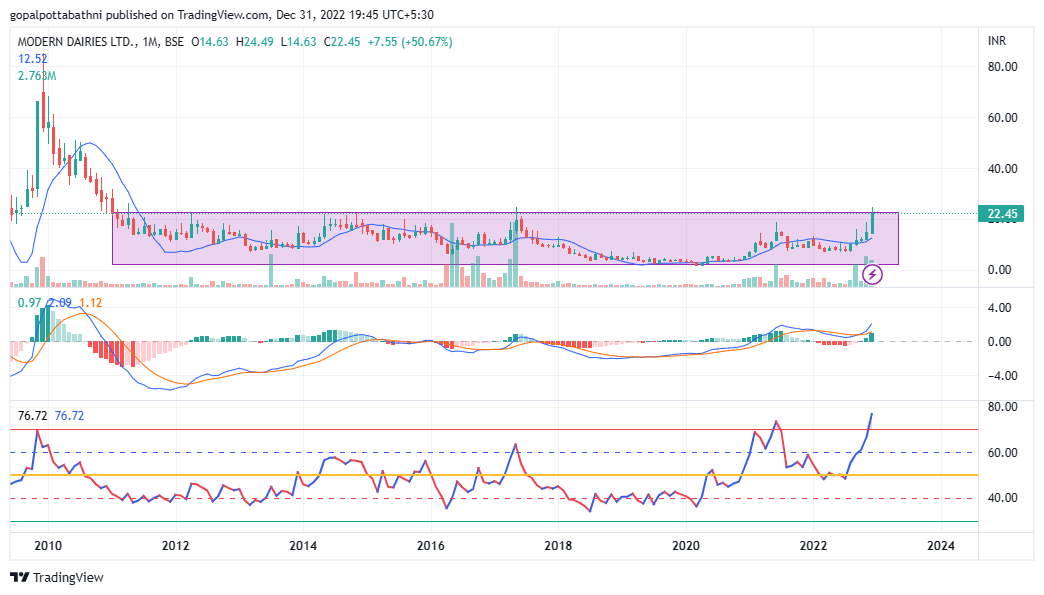Click the 60.00 price axis label

tap(1002, 118)
